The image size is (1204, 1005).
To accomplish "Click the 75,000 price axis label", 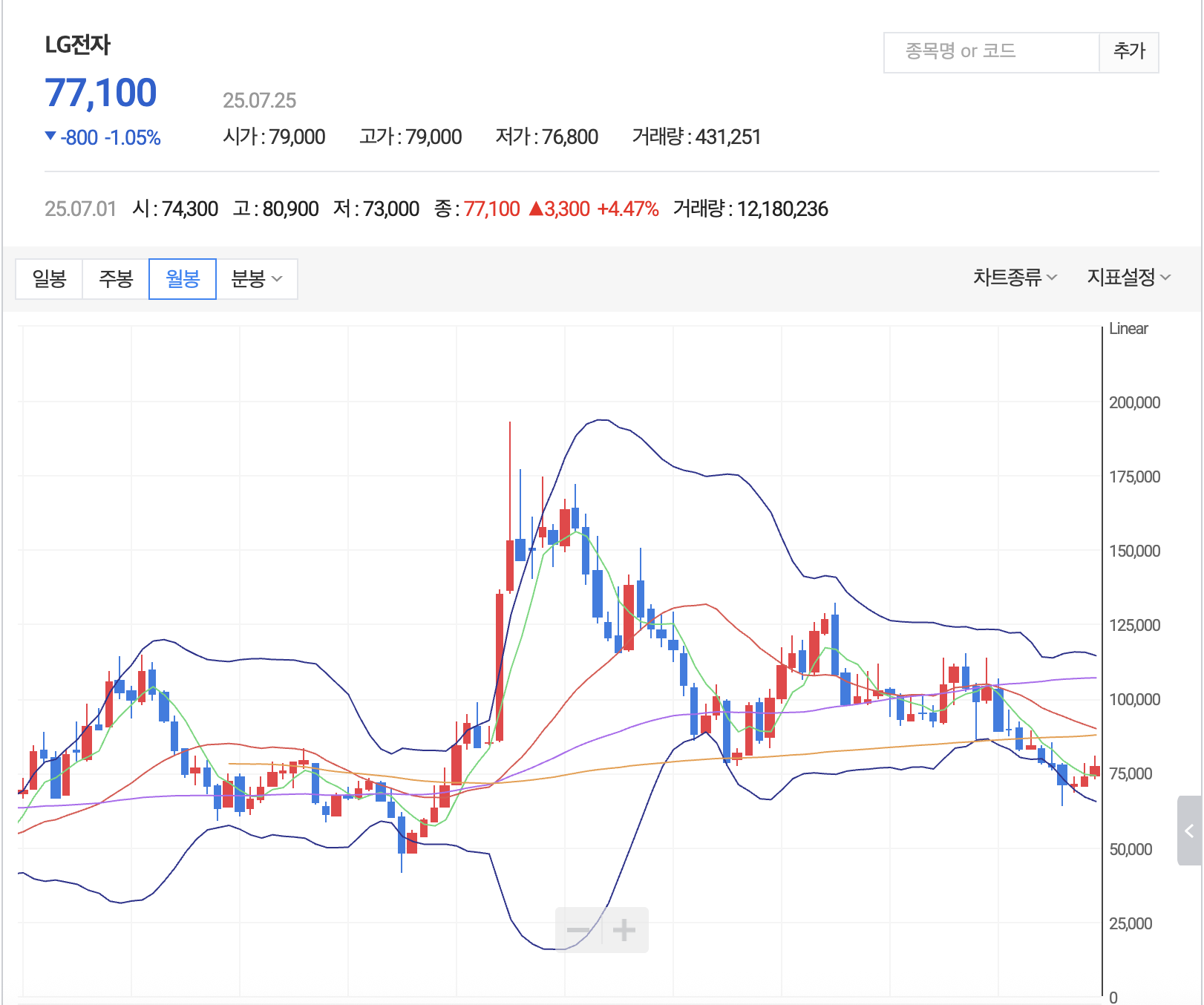I will (1131, 774).
